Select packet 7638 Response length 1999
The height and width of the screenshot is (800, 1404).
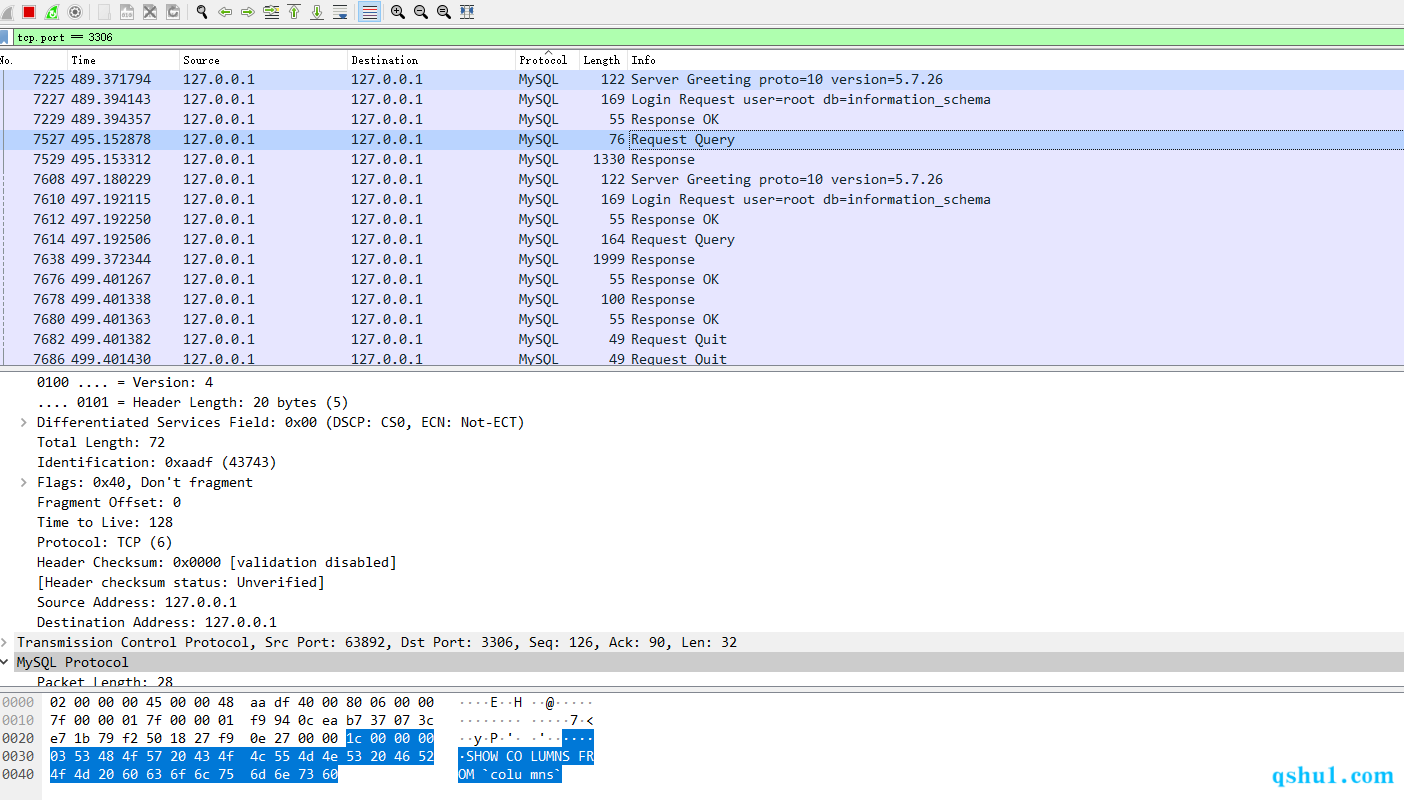click(702, 259)
